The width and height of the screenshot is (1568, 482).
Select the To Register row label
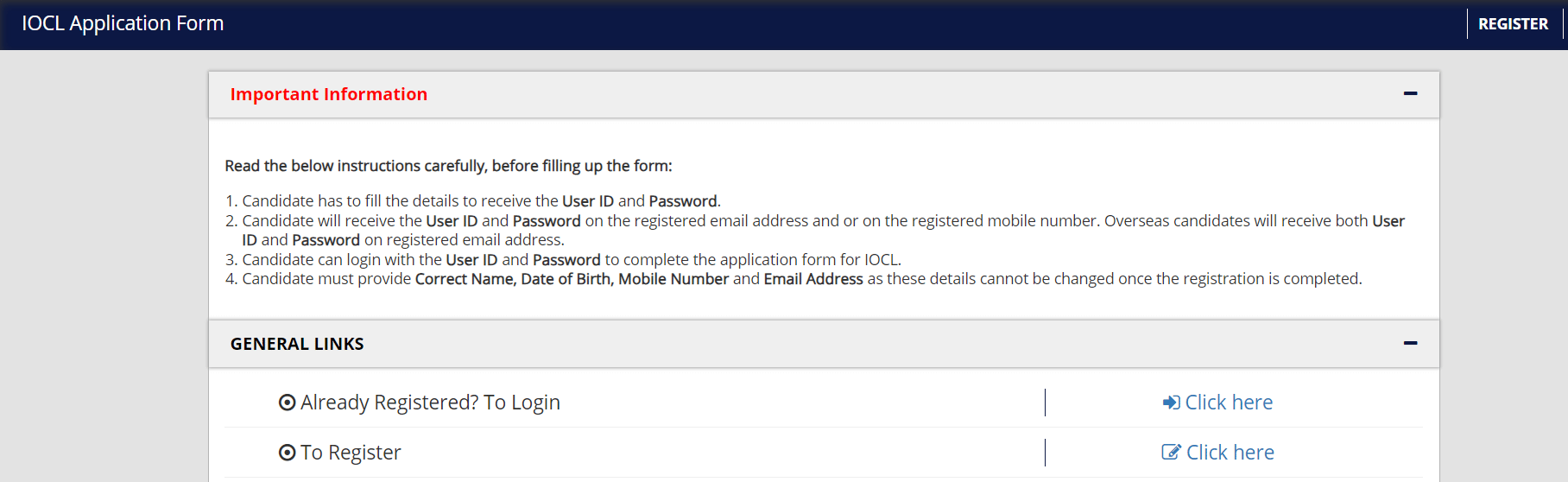click(351, 453)
